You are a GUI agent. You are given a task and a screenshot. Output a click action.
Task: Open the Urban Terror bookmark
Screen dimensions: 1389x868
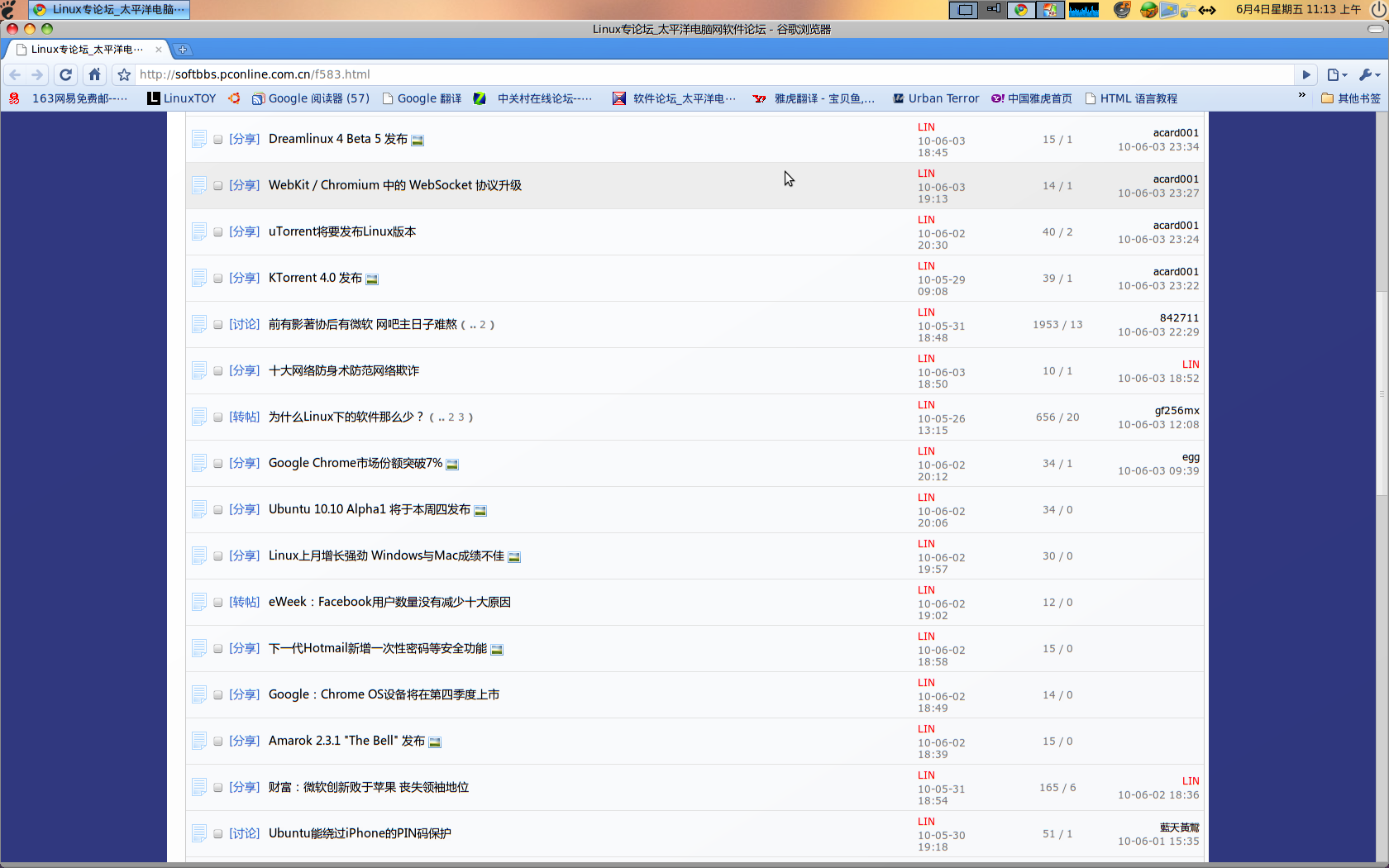point(936,98)
